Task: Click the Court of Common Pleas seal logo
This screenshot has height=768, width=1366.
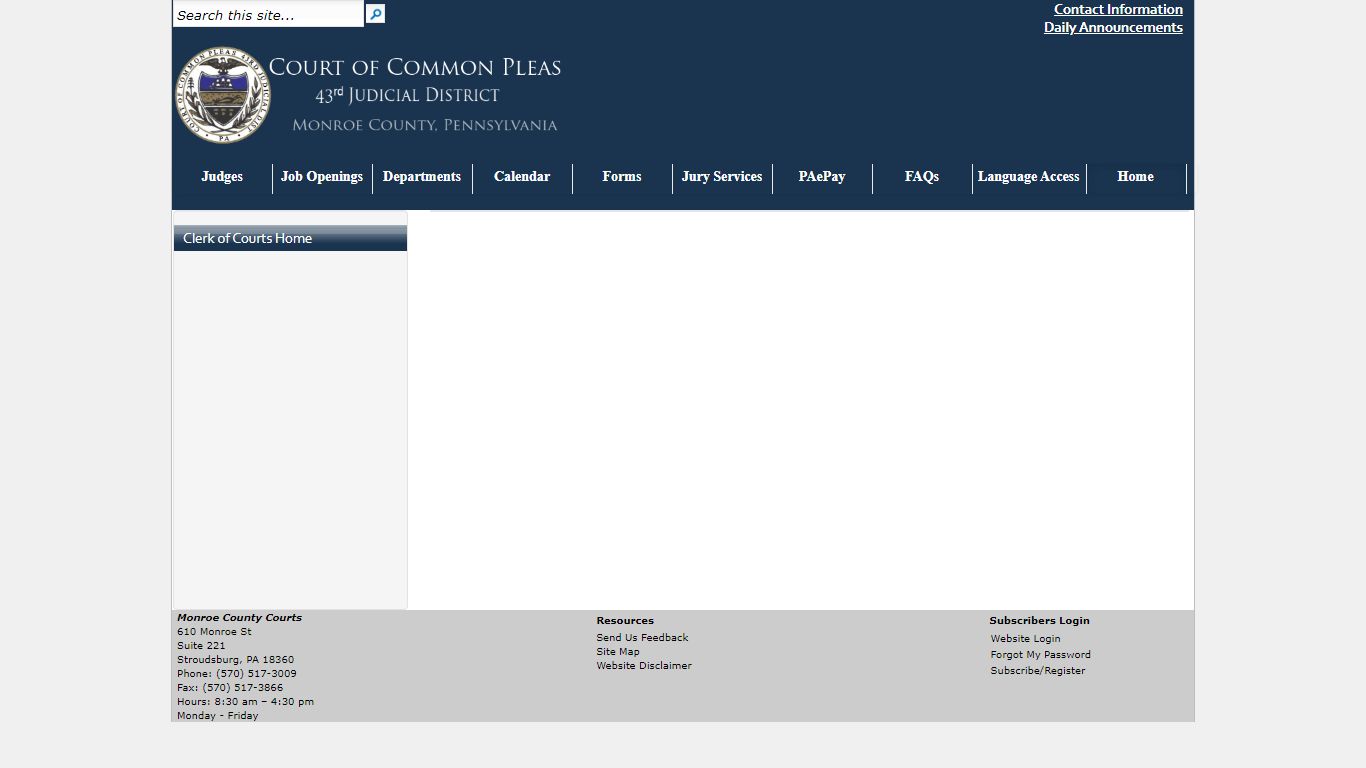Action: [x=223, y=95]
